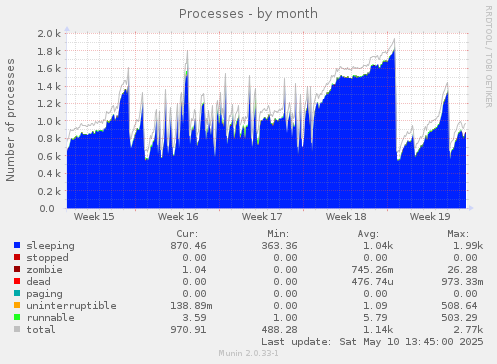Click the 'uninterruptible' legend label

click(71, 306)
